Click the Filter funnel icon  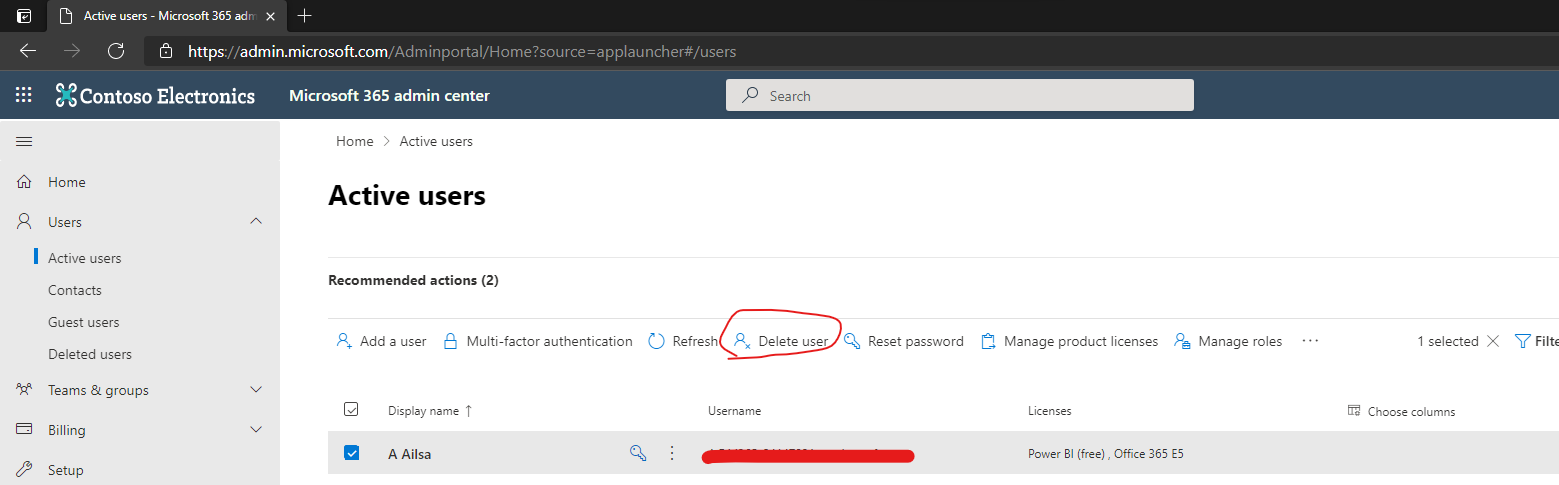[1523, 341]
